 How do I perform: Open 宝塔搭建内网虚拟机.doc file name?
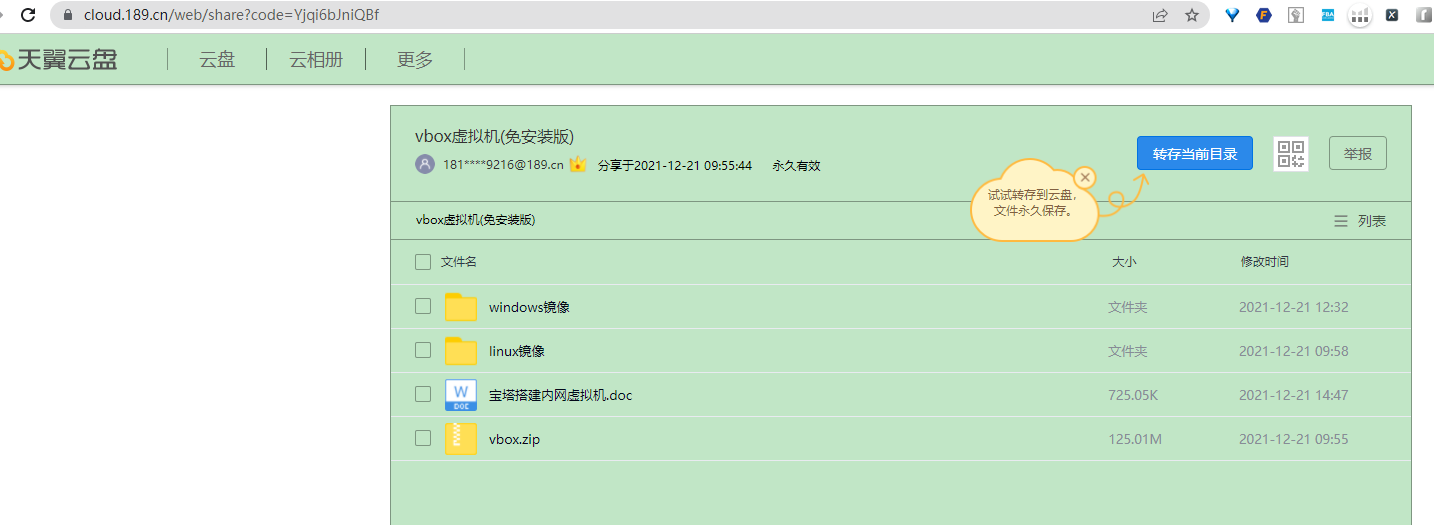pyautogui.click(x=560, y=395)
